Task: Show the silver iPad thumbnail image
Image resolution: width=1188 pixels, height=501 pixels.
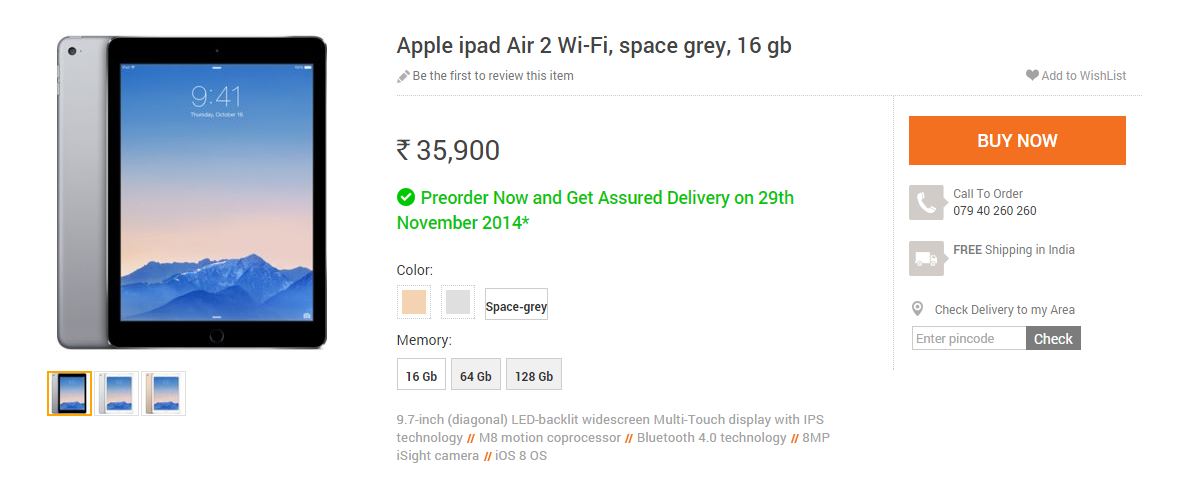Action: 116,393
